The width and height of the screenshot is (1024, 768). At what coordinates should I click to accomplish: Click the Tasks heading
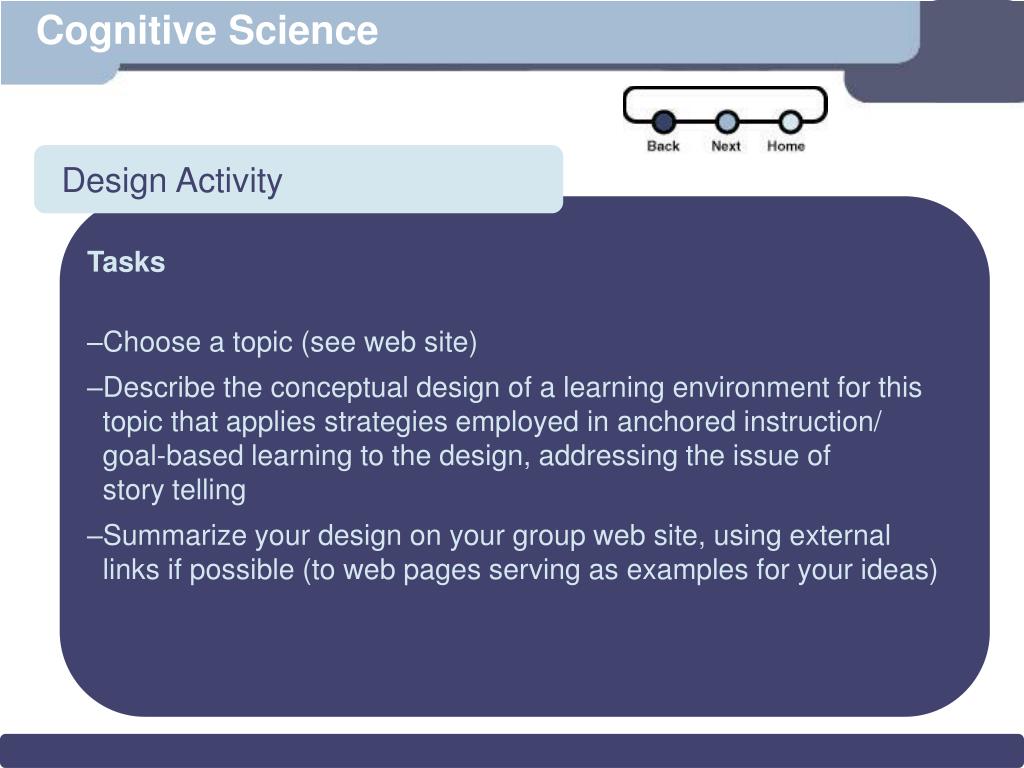point(126,262)
